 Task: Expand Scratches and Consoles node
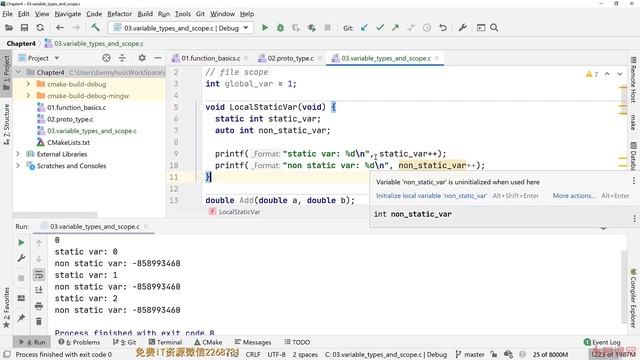click(18, 166)
